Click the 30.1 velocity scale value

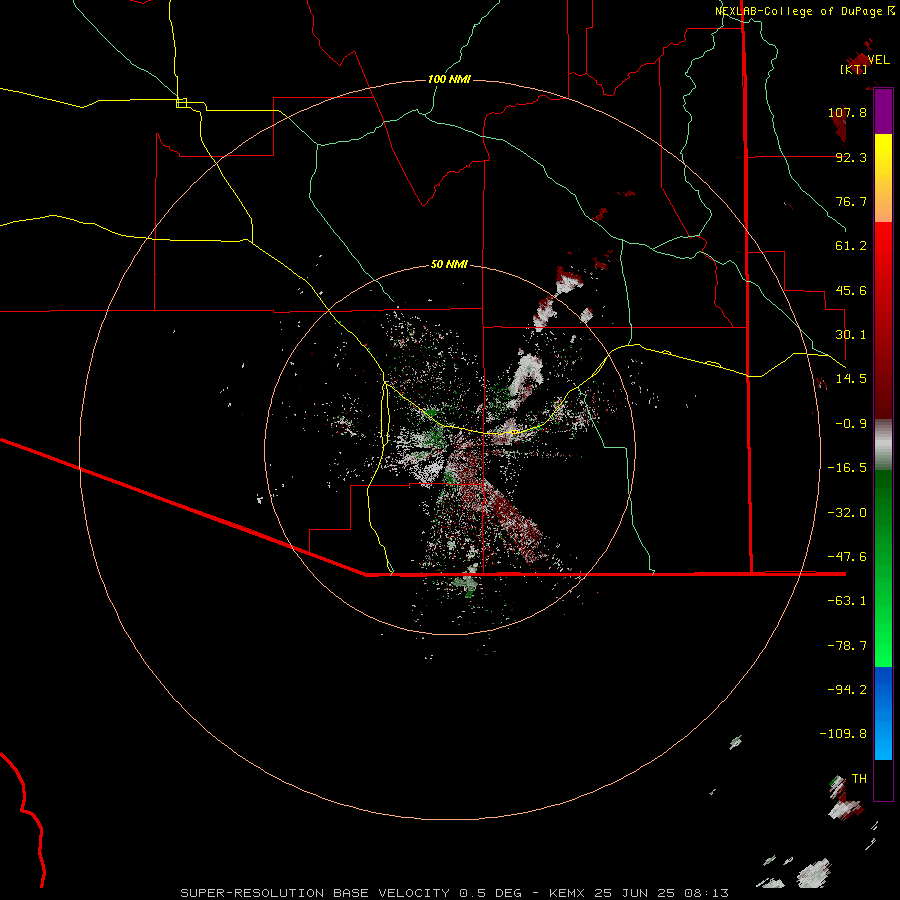click(851, 335)
